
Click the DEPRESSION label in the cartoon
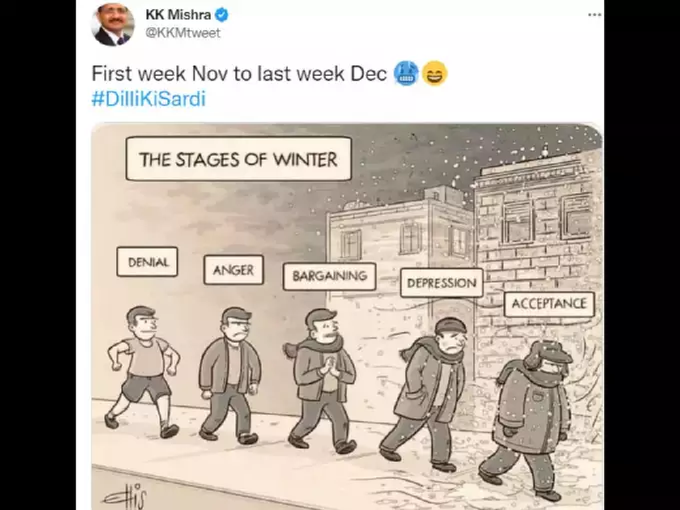pos(441,283)
